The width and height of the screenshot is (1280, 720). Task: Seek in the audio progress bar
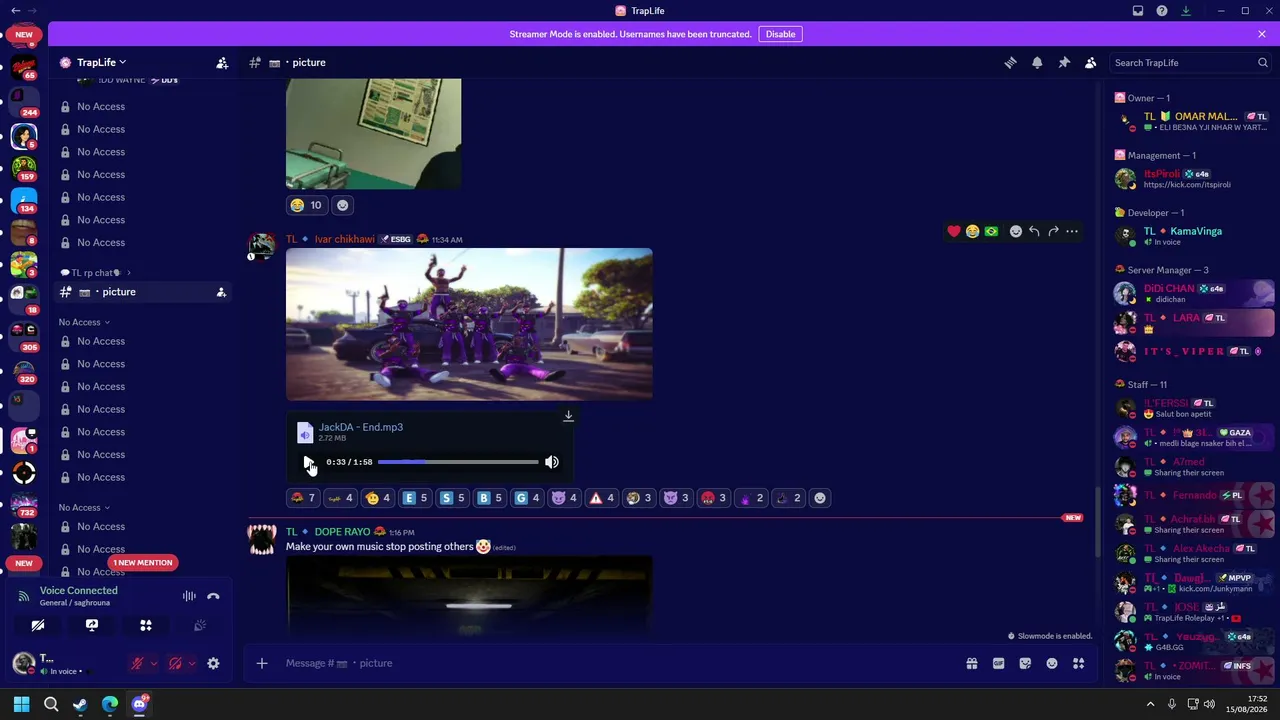click(x=458, y=462)
